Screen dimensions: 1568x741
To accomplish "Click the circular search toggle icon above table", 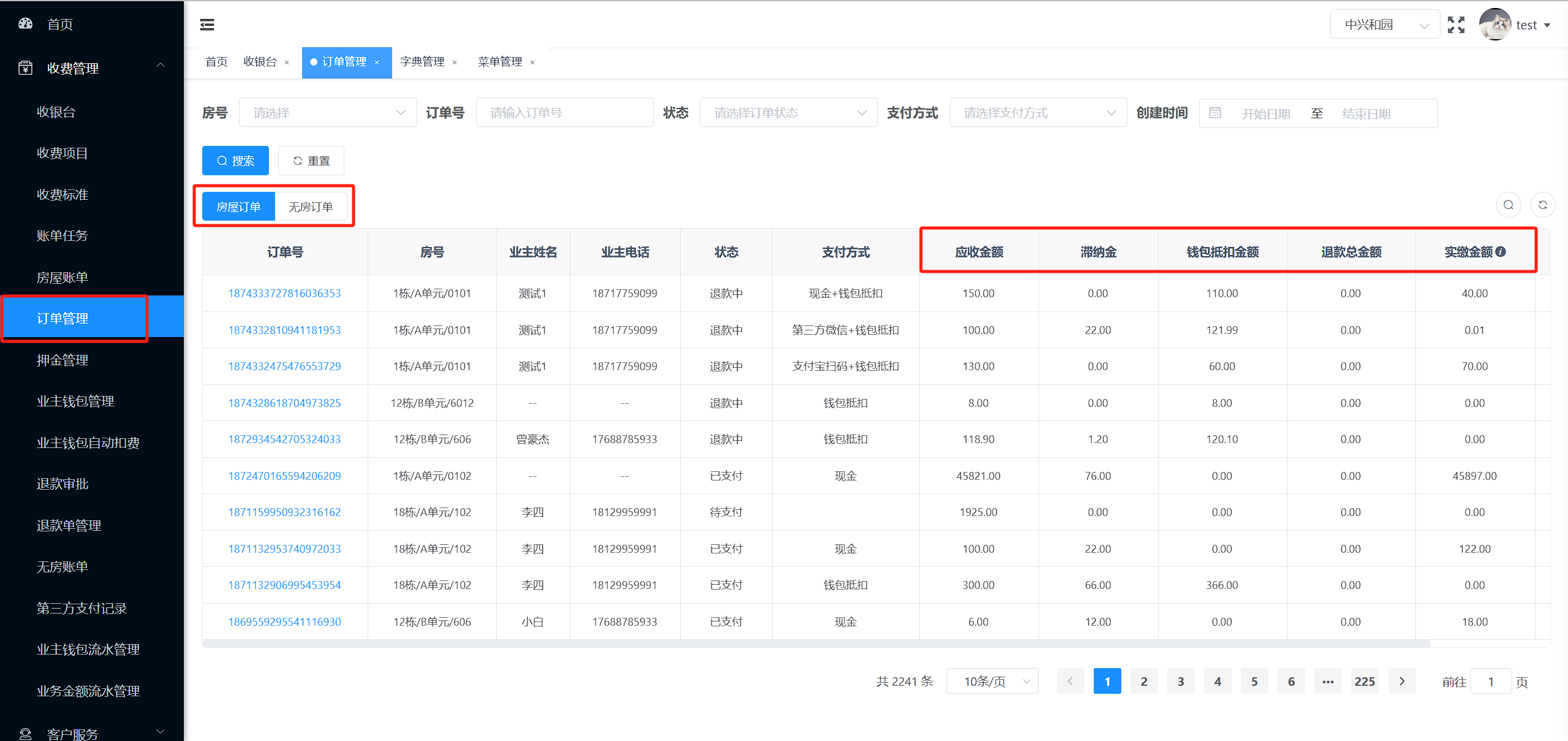I will point(1509,205).
